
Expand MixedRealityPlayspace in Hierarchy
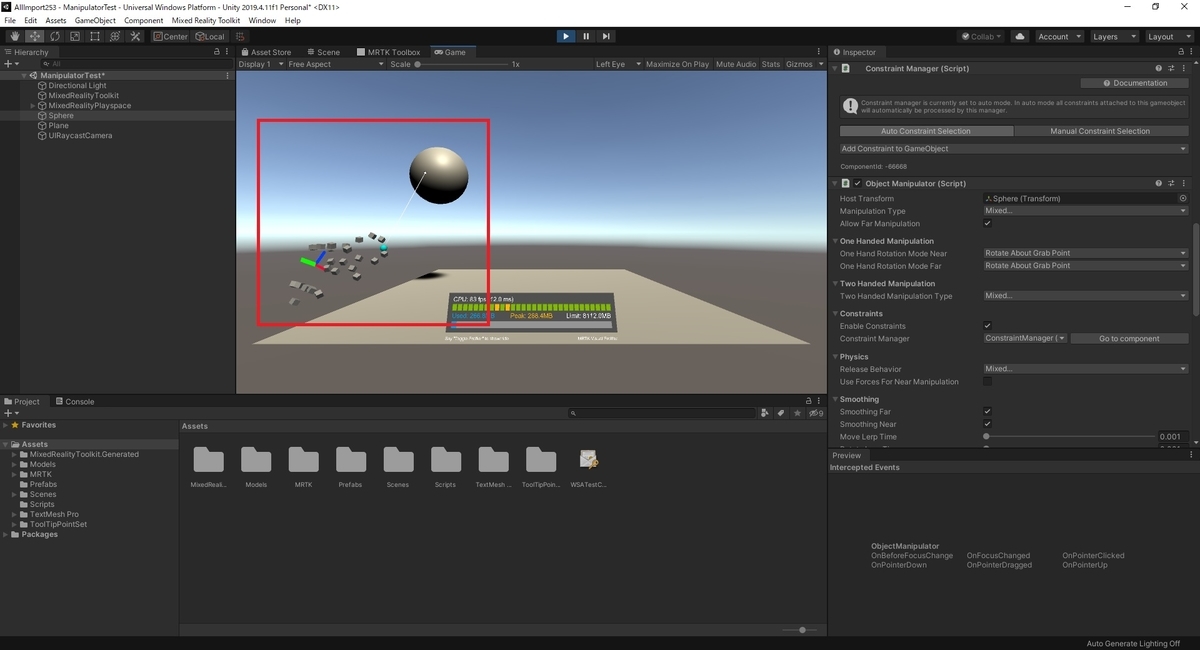point(33,106)
